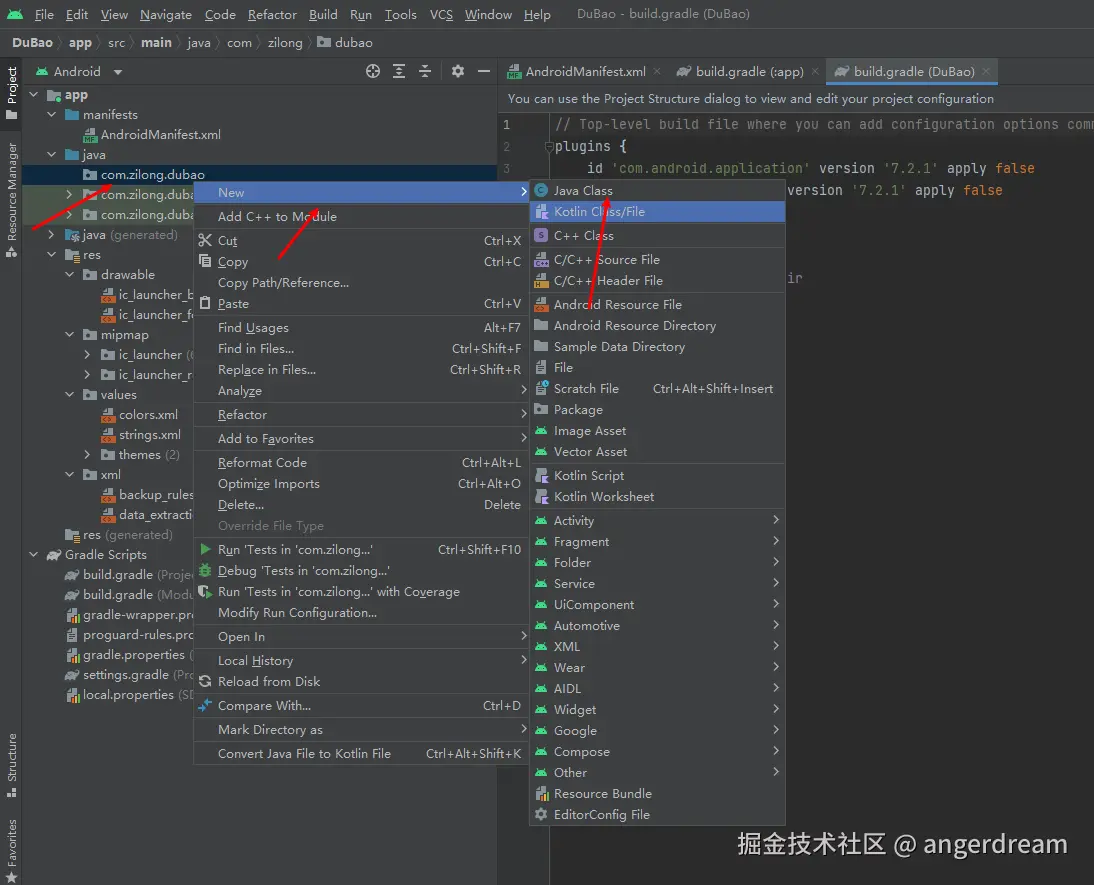Close the build.gradle (DuBao) tab

986,71
